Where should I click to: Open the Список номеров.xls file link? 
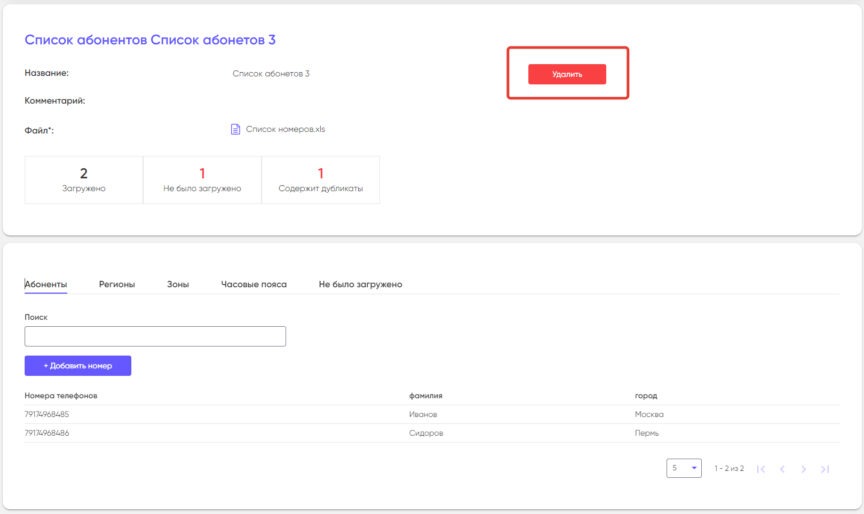(x=285, y=129)
